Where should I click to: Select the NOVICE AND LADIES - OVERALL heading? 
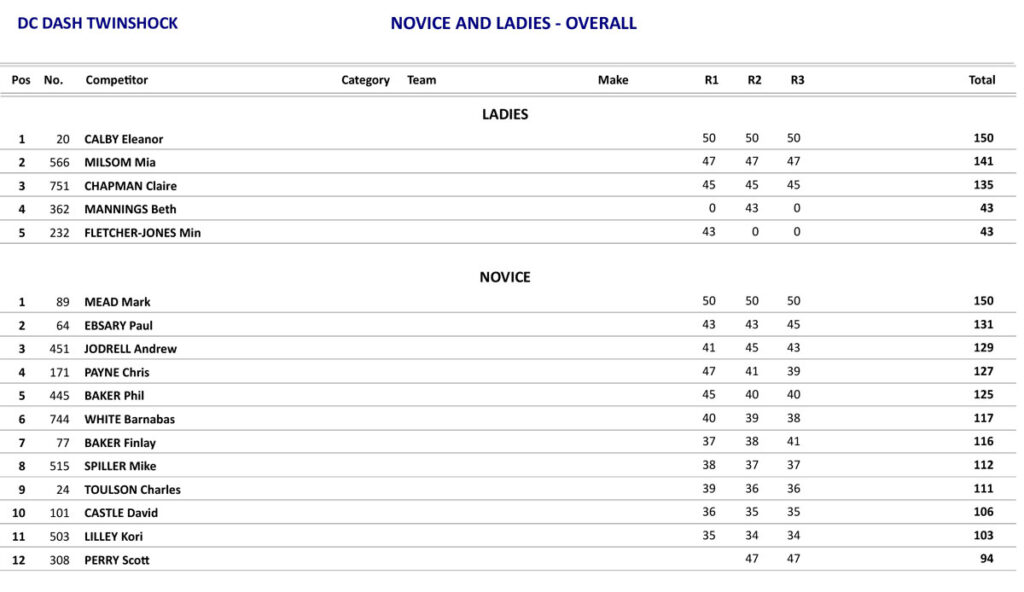click(x=513, y=23)
